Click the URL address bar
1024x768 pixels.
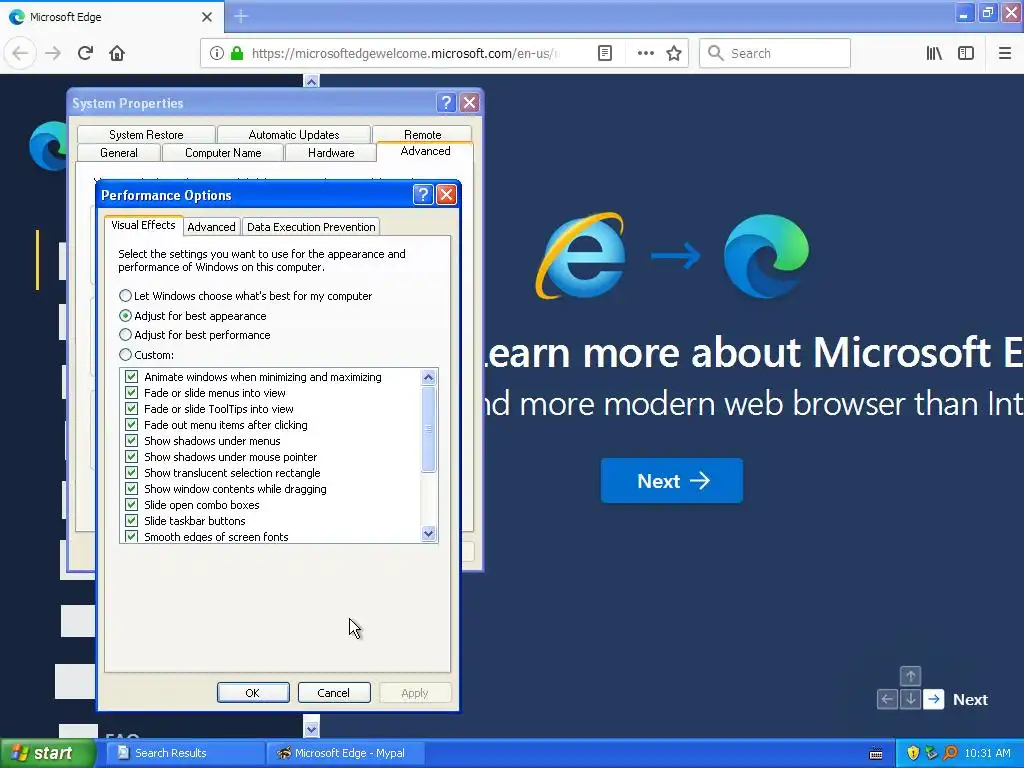pyautogui.click(x=405, y=53)
